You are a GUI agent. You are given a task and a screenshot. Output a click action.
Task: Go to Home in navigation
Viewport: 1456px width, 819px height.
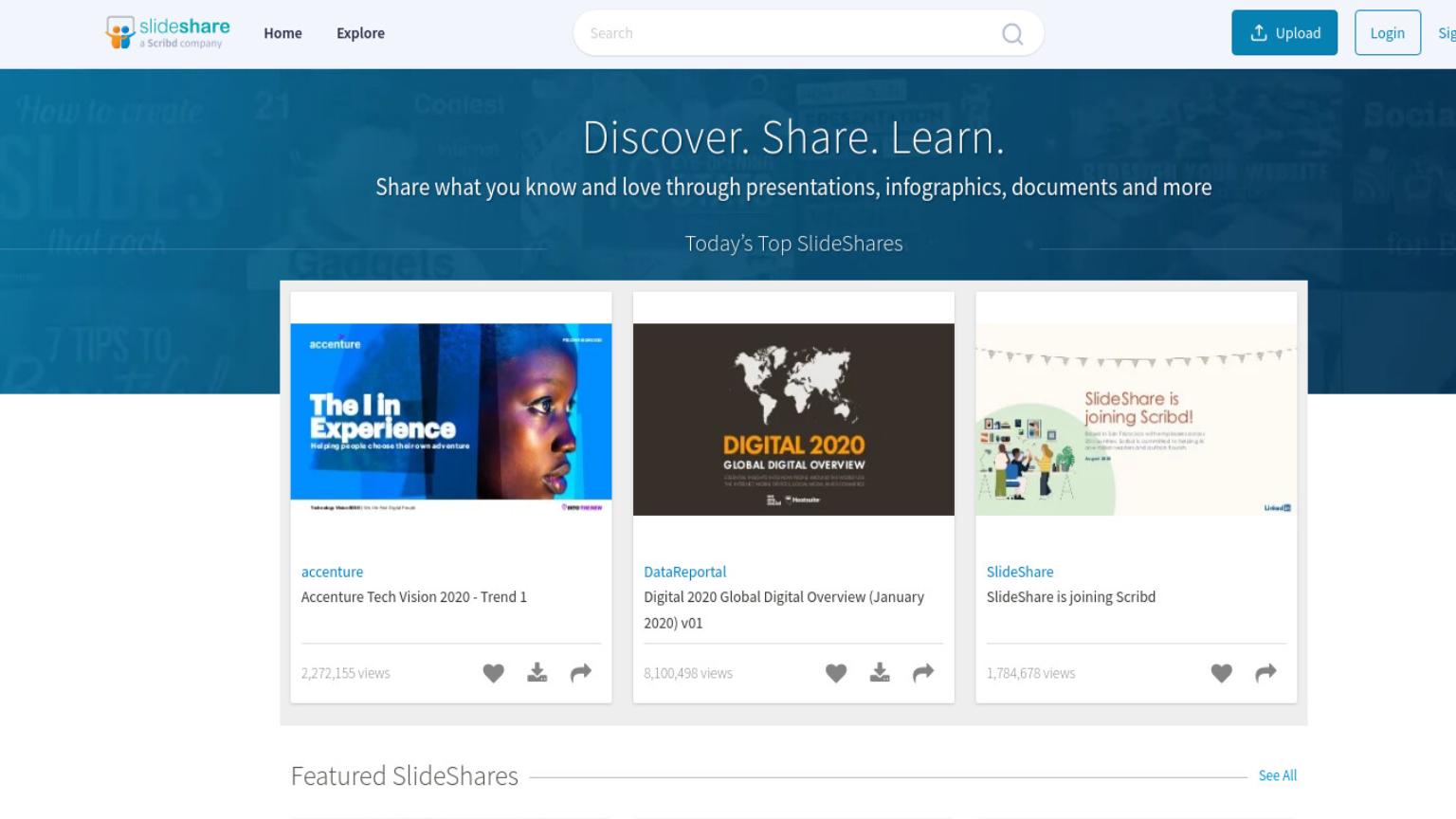282,33
